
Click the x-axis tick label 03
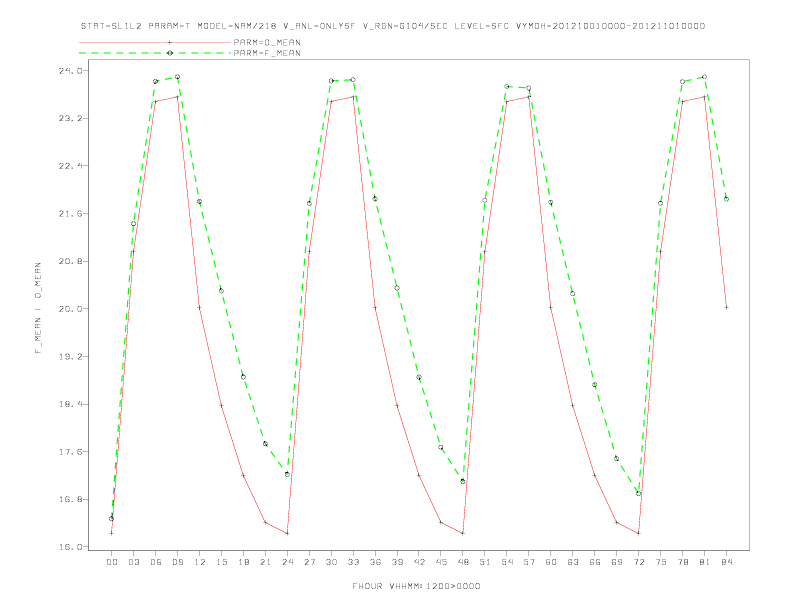[133, 562]
